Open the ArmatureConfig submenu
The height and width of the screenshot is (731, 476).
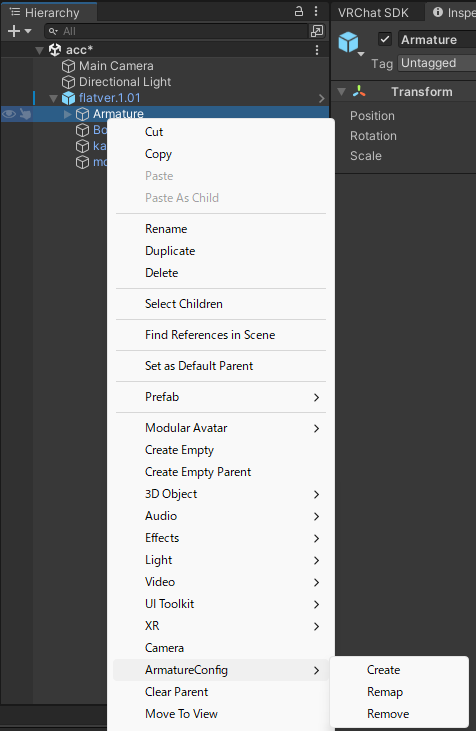221,670
